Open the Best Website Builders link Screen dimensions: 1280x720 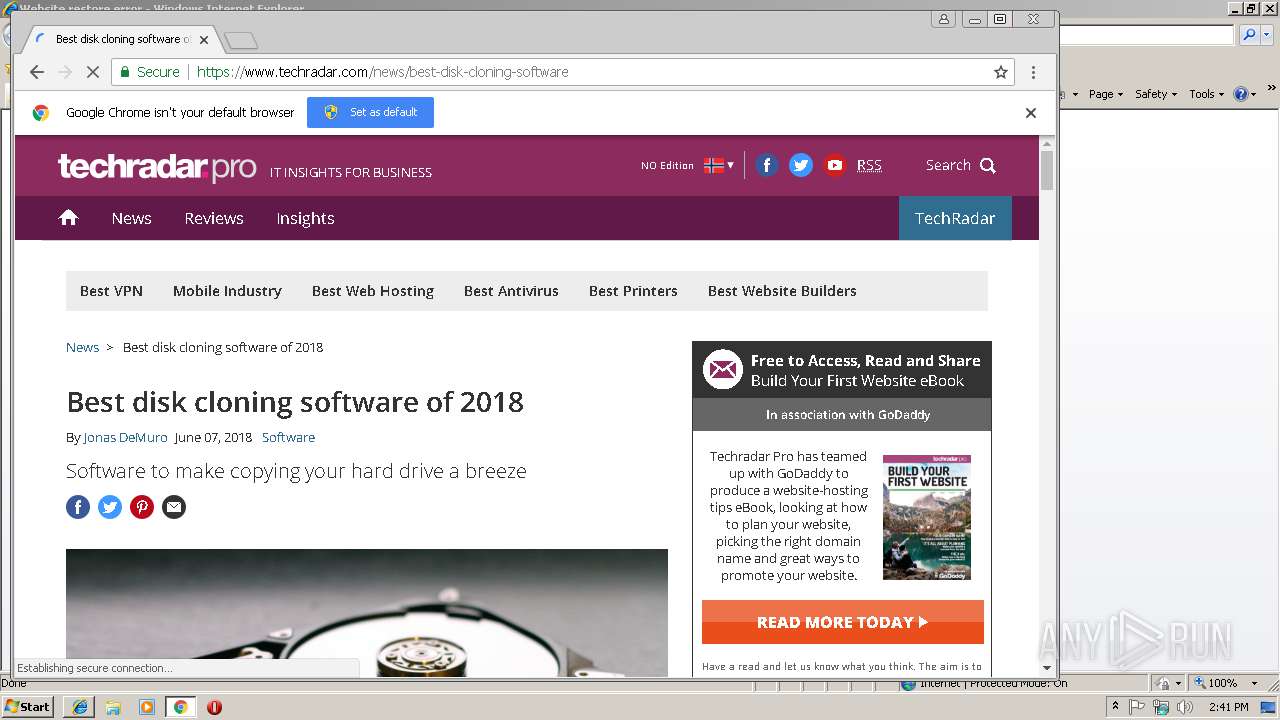(782, 291)
